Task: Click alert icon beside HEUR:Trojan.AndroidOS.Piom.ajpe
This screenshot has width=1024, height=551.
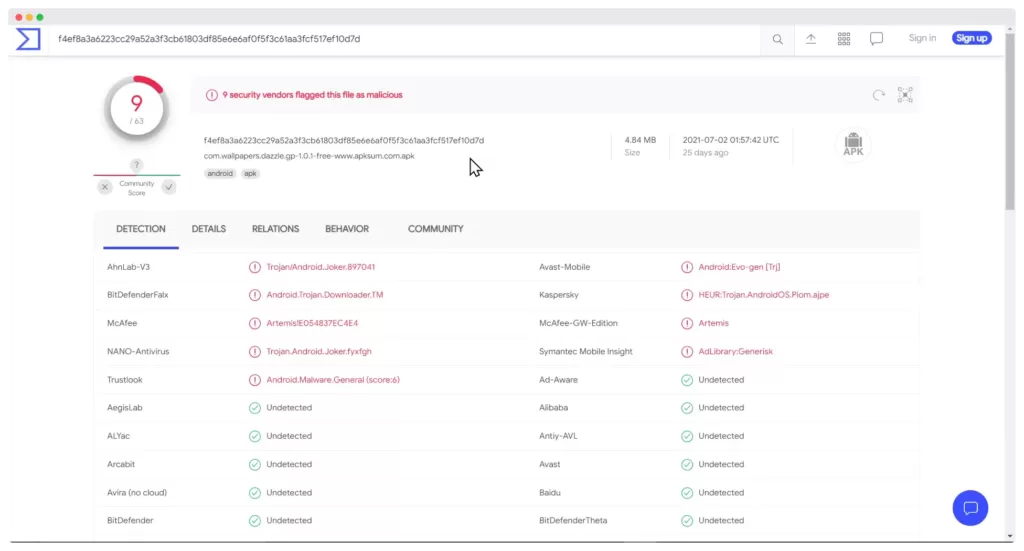Action: pyautogui.click(x=687, y=295)
